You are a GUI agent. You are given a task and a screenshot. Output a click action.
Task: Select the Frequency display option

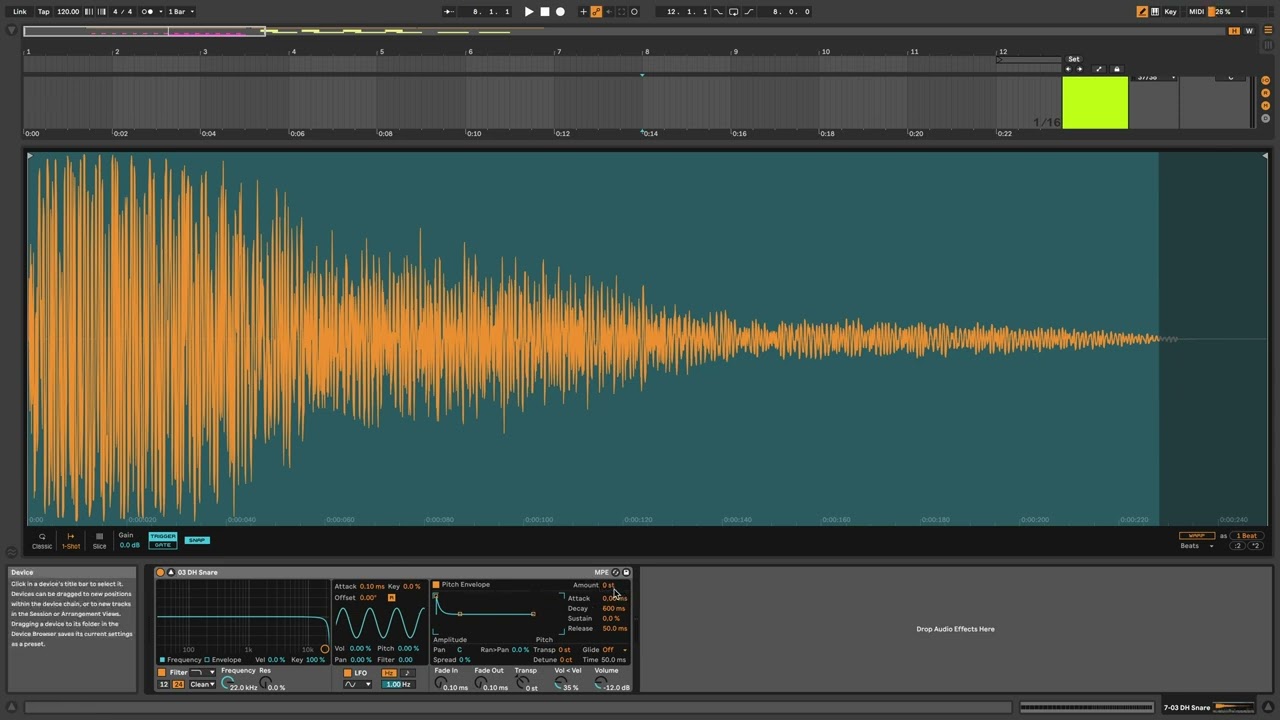click(x=180, y=660)
